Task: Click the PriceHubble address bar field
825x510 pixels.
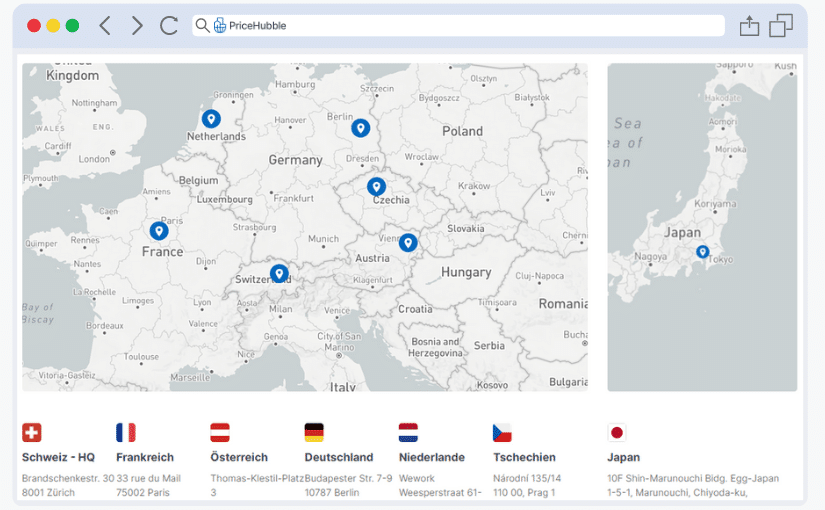Action: click(458, 25)
